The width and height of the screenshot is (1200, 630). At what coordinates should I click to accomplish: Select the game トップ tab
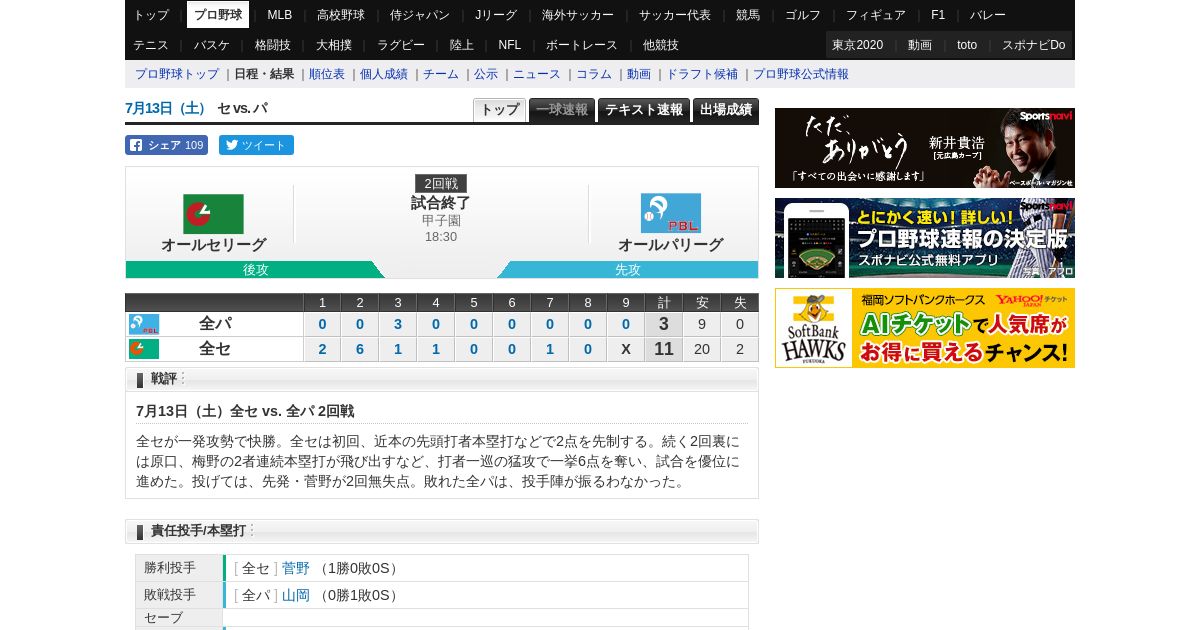[x=499, y=110]
